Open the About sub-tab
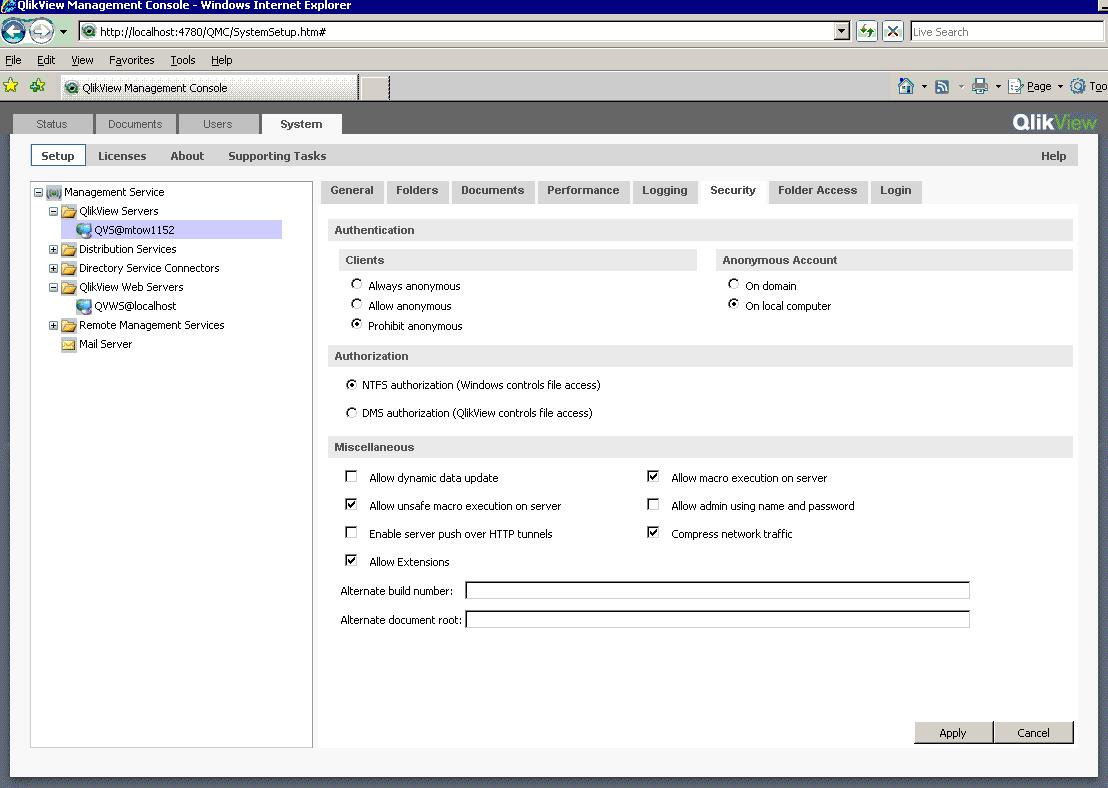 pyautogui.click(x=187, y=155)
